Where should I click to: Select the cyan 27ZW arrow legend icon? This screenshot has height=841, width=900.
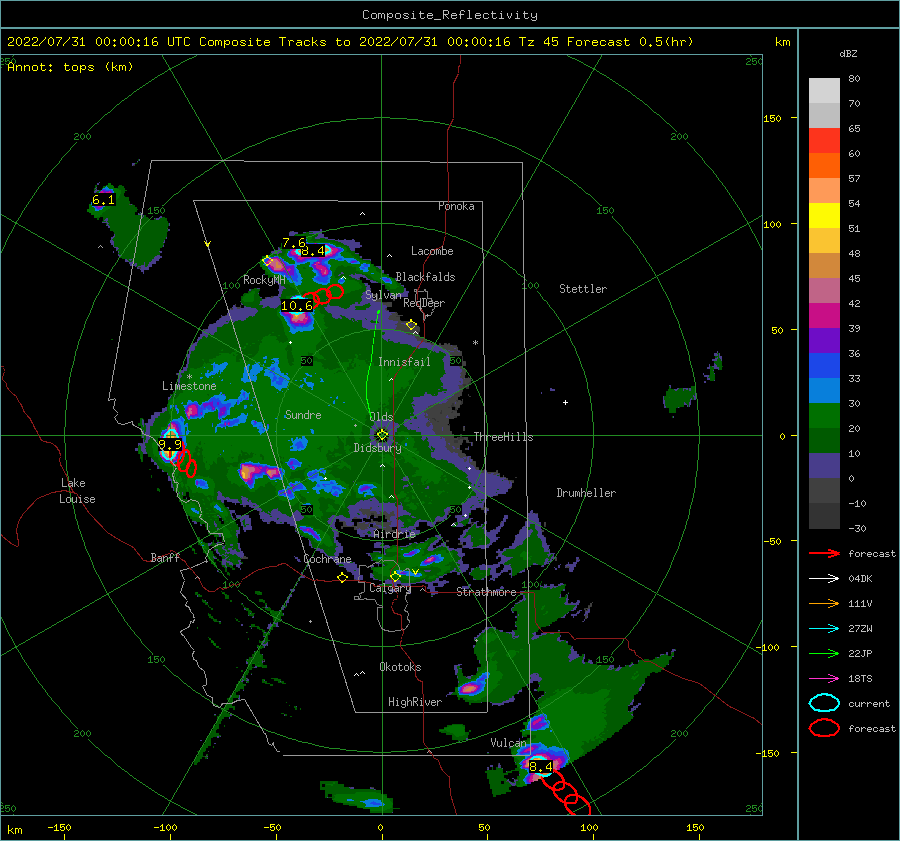(824, 629)
